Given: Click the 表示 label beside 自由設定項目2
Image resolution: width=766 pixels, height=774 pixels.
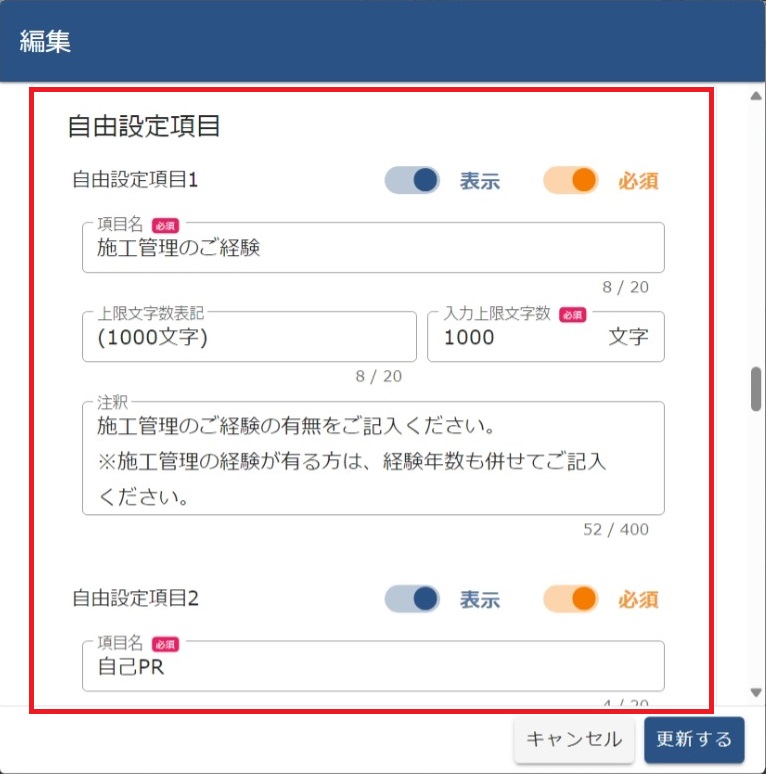Looking at the screenshot, I should pos(479,600).
